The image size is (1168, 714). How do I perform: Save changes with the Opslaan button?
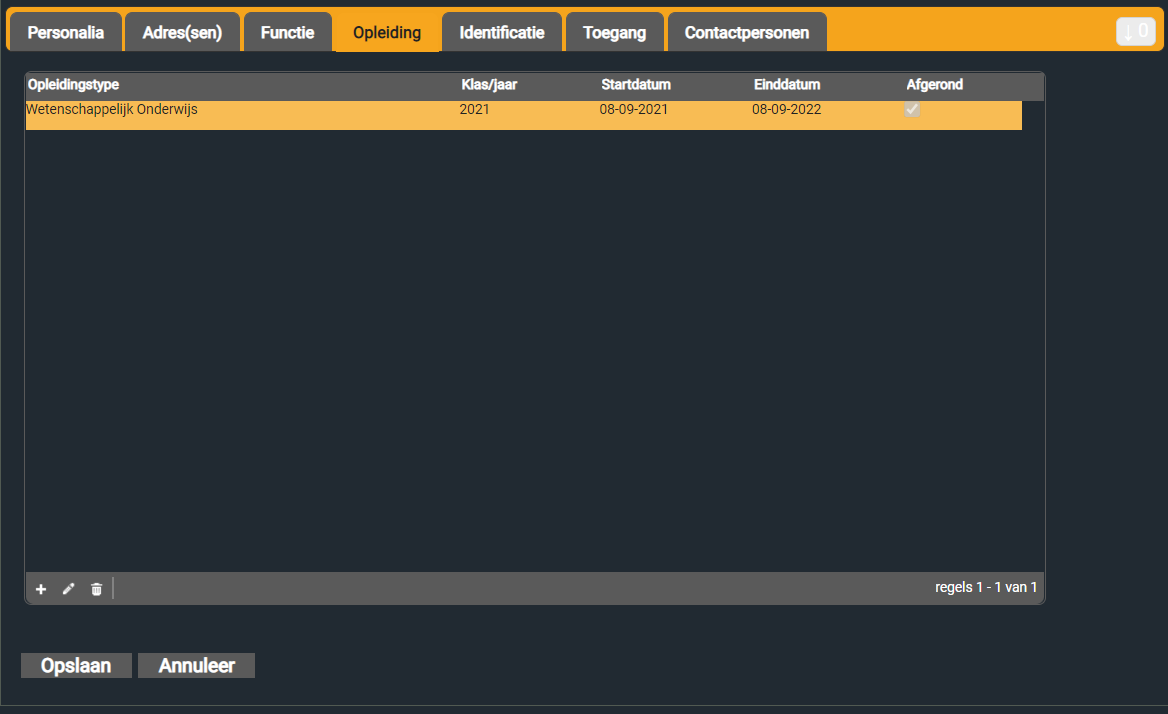(76, 666)
